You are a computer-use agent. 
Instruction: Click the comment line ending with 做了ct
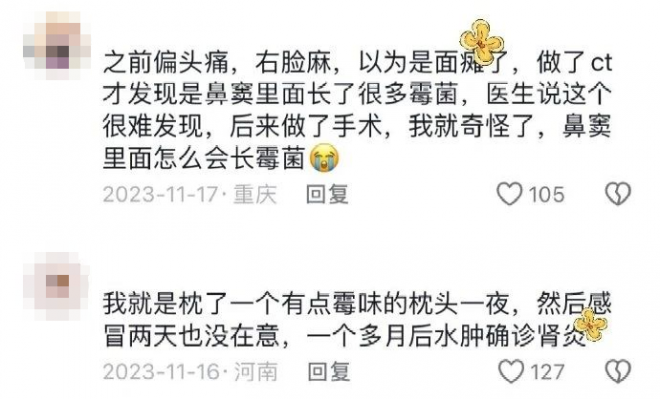(357, 62)
